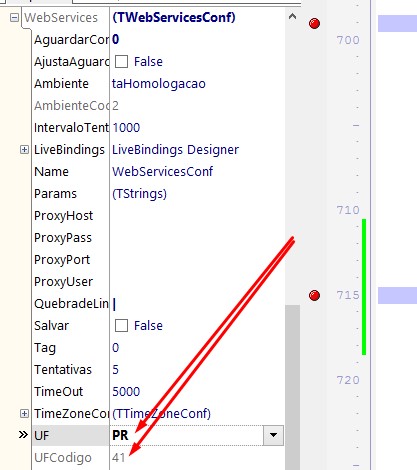
Task: Remove the breakpoint at line 715
Action: [x=314, y=295]
